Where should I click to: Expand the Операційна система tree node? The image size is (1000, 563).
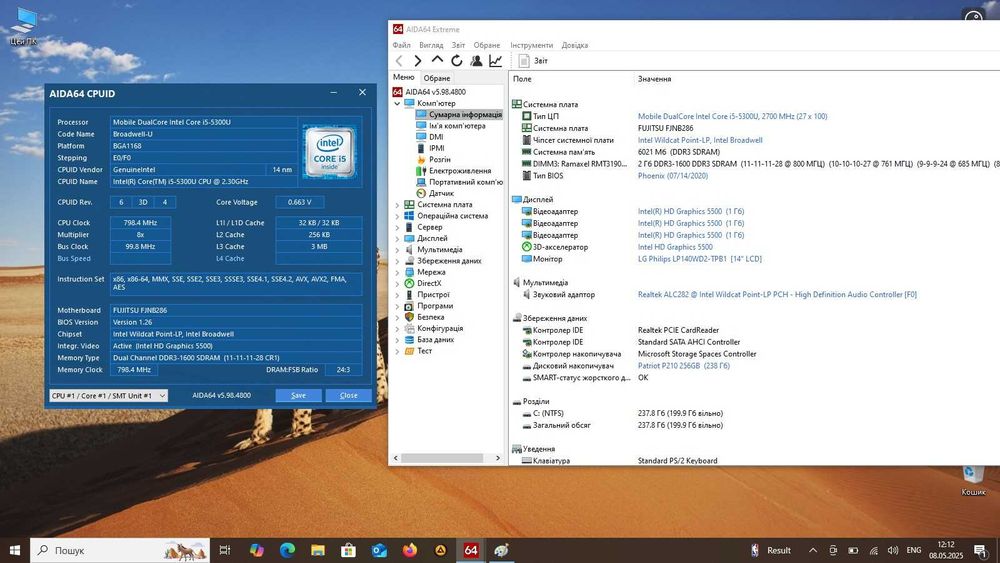point(397,216)
